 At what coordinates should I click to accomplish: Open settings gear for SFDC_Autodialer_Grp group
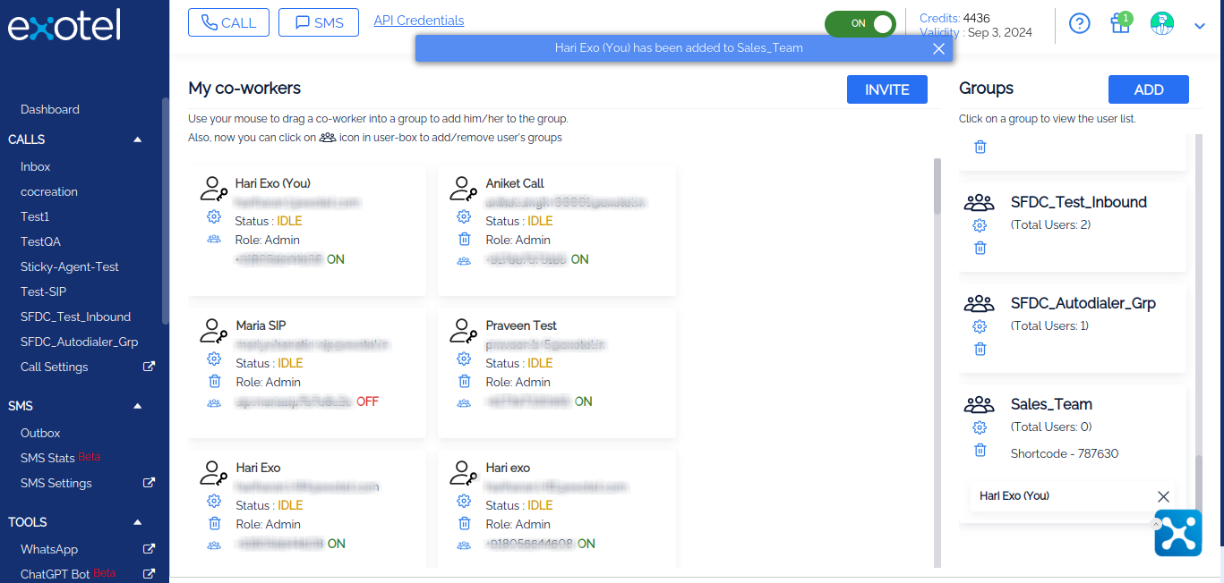tap(980, 326)
